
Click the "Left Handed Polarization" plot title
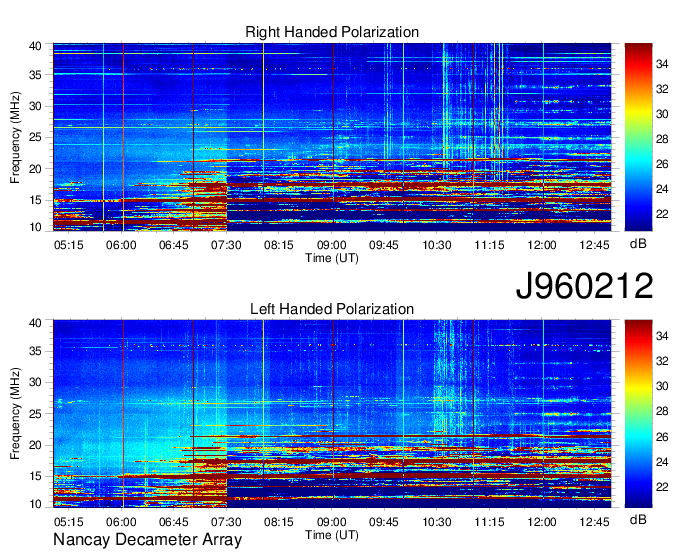[x=332, y=309]
